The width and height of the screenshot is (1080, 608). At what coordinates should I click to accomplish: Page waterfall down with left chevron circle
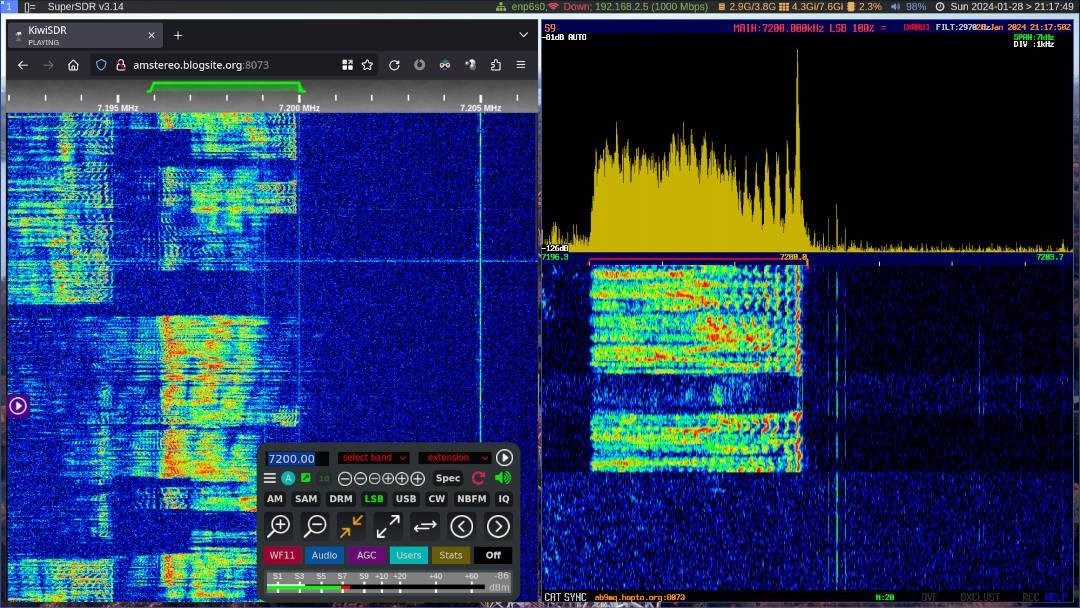461,526
